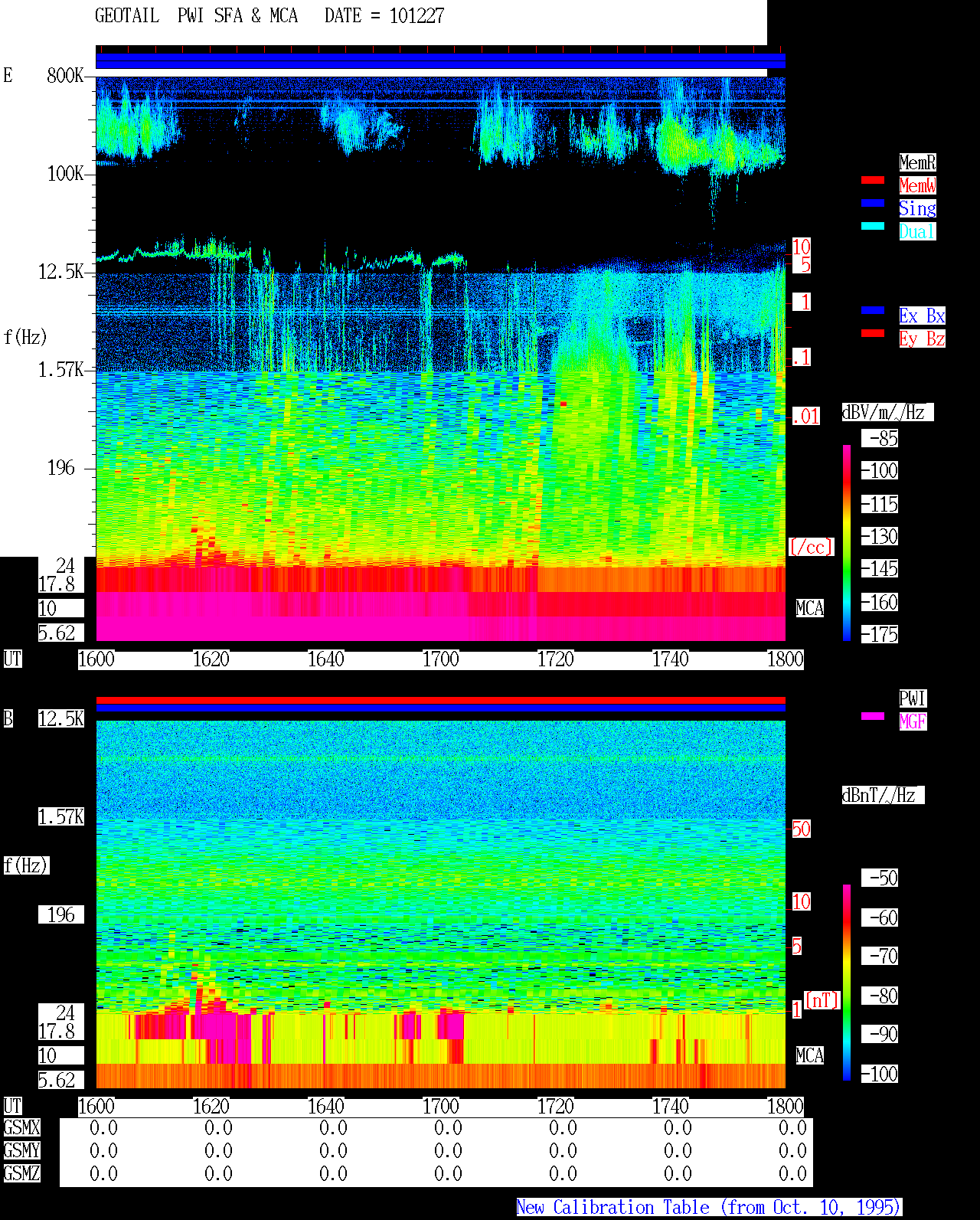Viewport: 980px width, 1220px height.
Task: Click the -115 color scale value
Action: pyautogui.click(x=880, y=504)
